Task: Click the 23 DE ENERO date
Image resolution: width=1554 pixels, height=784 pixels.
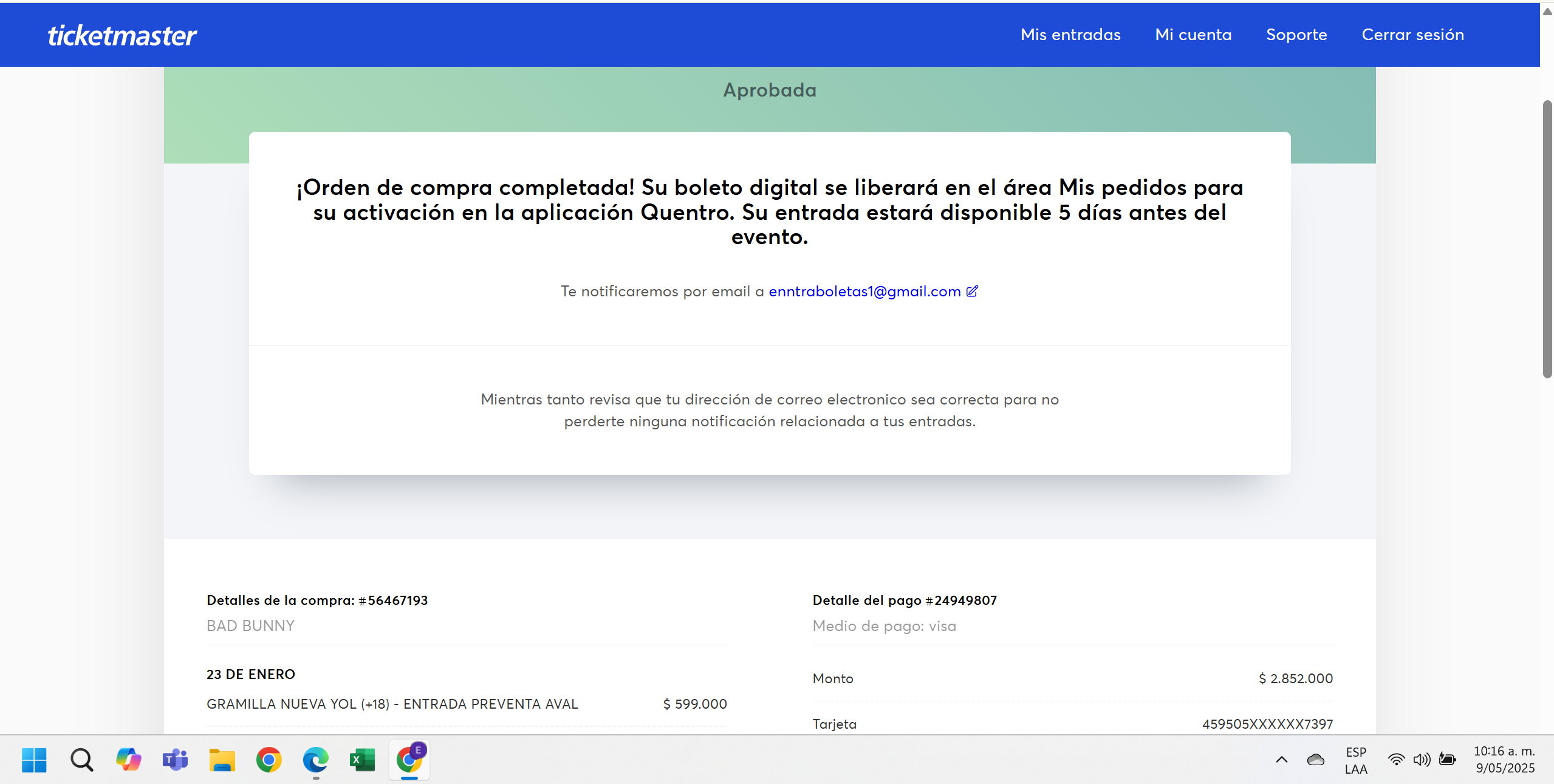Action: (251, 674)
